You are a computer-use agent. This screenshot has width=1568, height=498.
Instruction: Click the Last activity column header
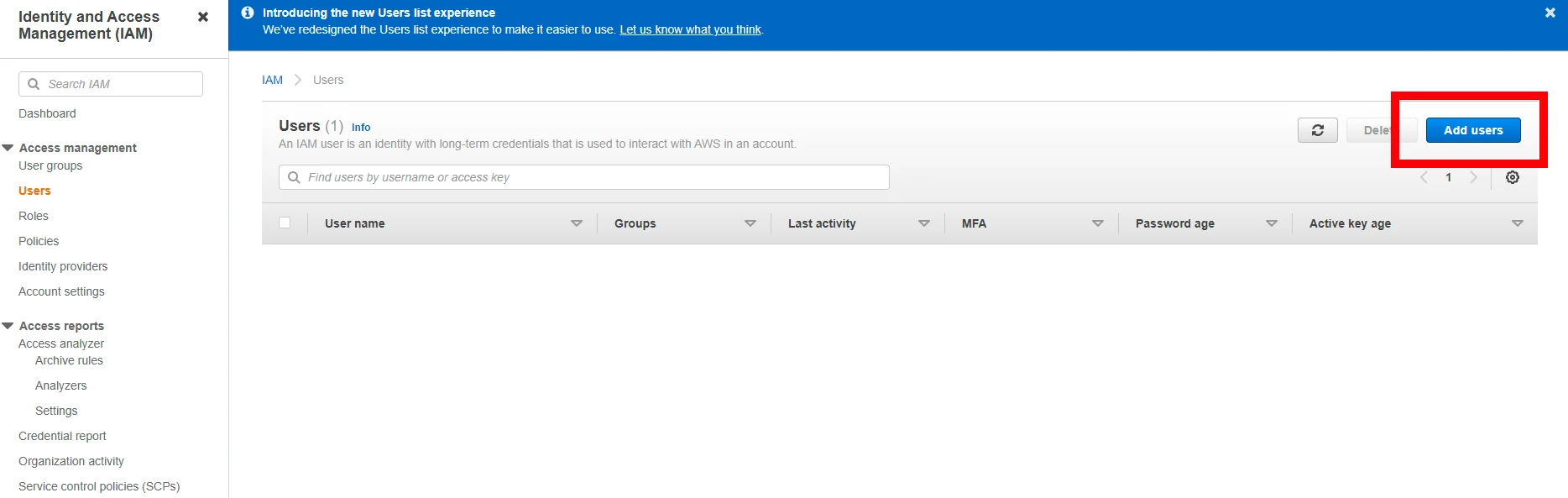point(822,223)
